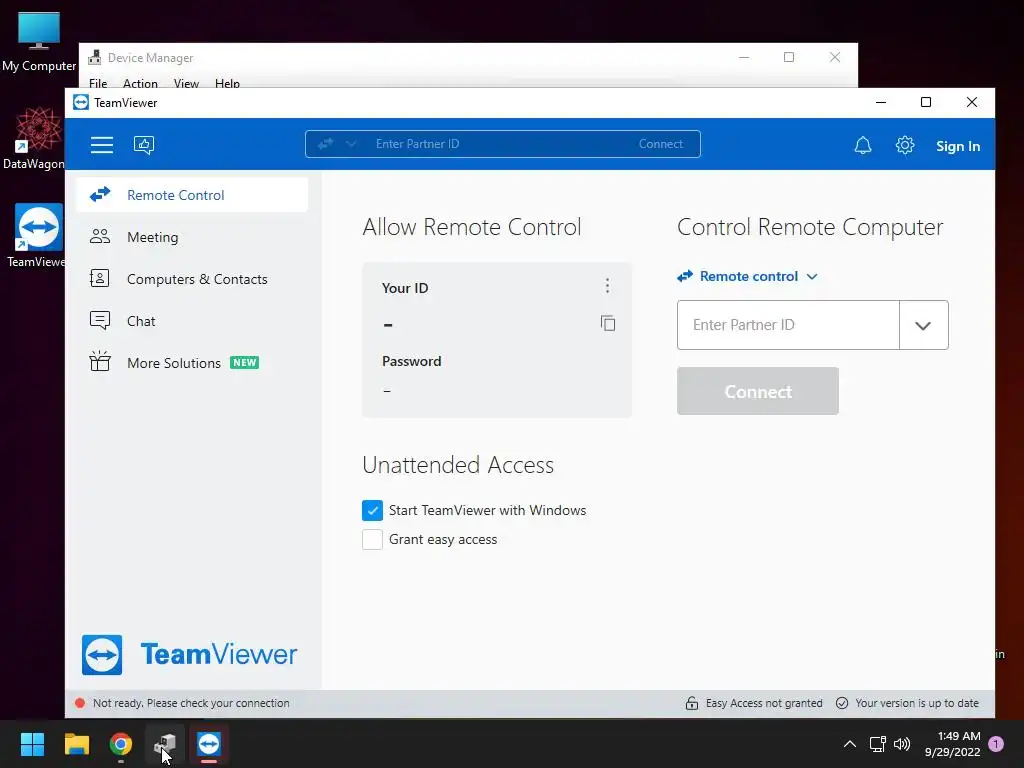The image size is (1024, 768).
Task: Click the Meeting people icon
Action: point(100,236)
